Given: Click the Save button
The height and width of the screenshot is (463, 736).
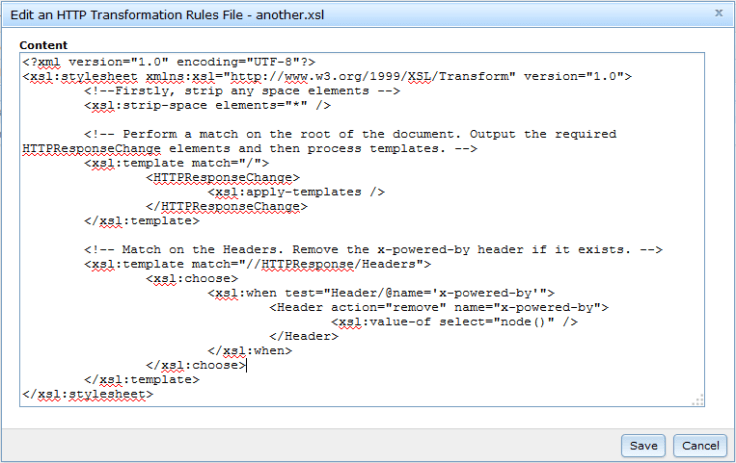Looking at the screenshot, I should (x=642, y=445).
